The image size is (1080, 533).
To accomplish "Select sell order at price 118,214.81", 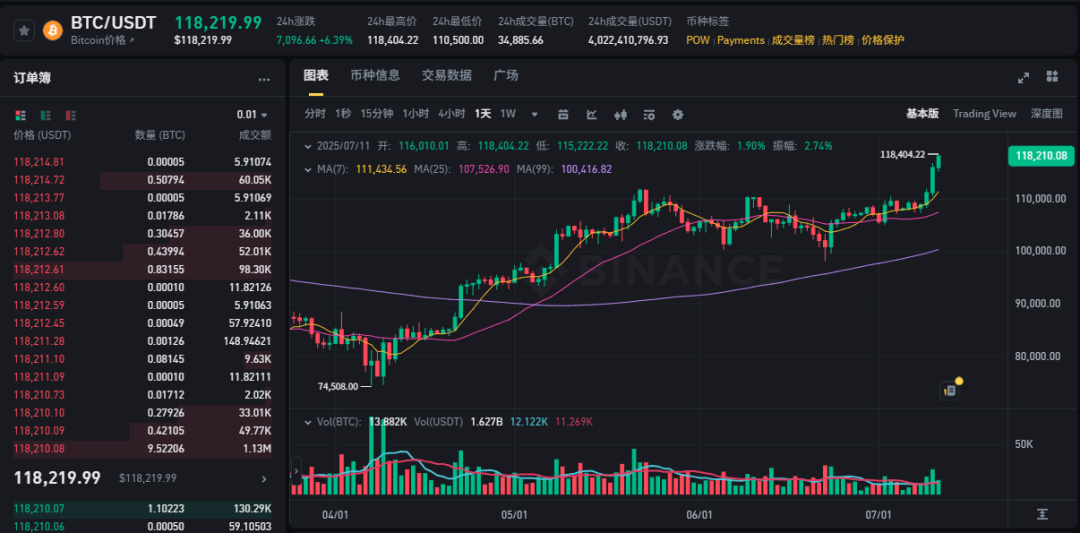I will tap(143, 163).
